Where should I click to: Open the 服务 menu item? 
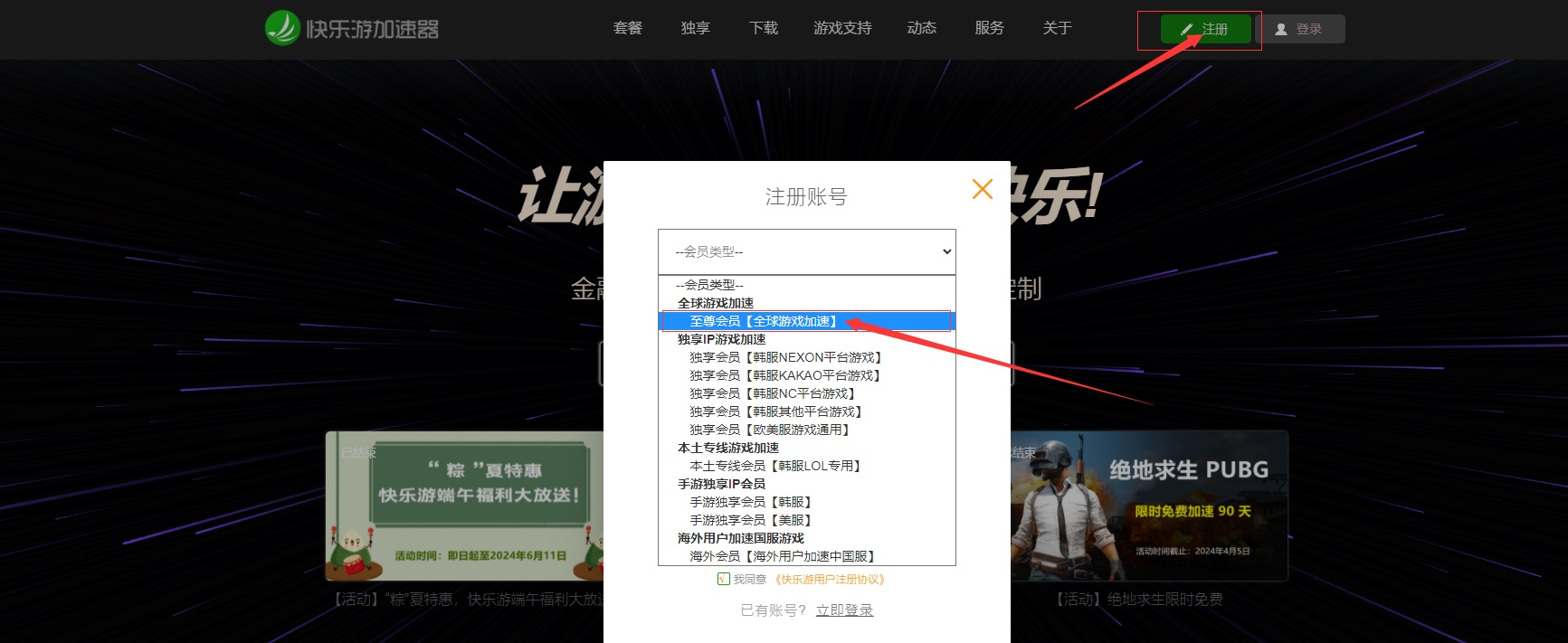point(989,28)
